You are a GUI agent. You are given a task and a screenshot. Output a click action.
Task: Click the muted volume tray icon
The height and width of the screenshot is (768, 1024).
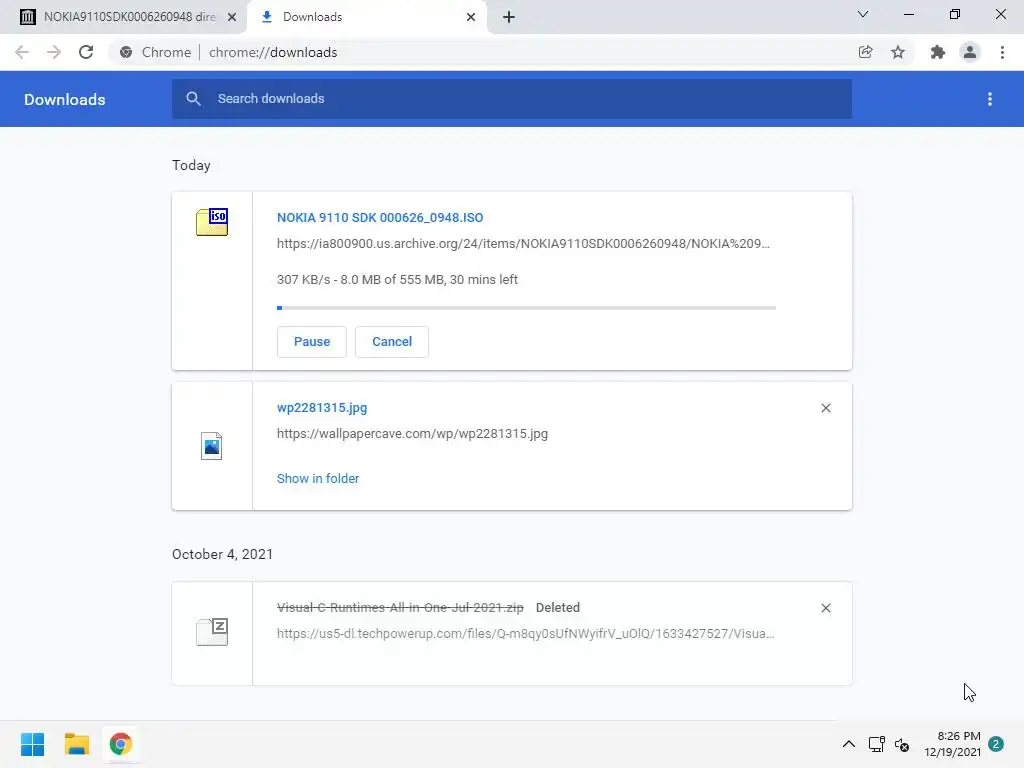[903, 744]
